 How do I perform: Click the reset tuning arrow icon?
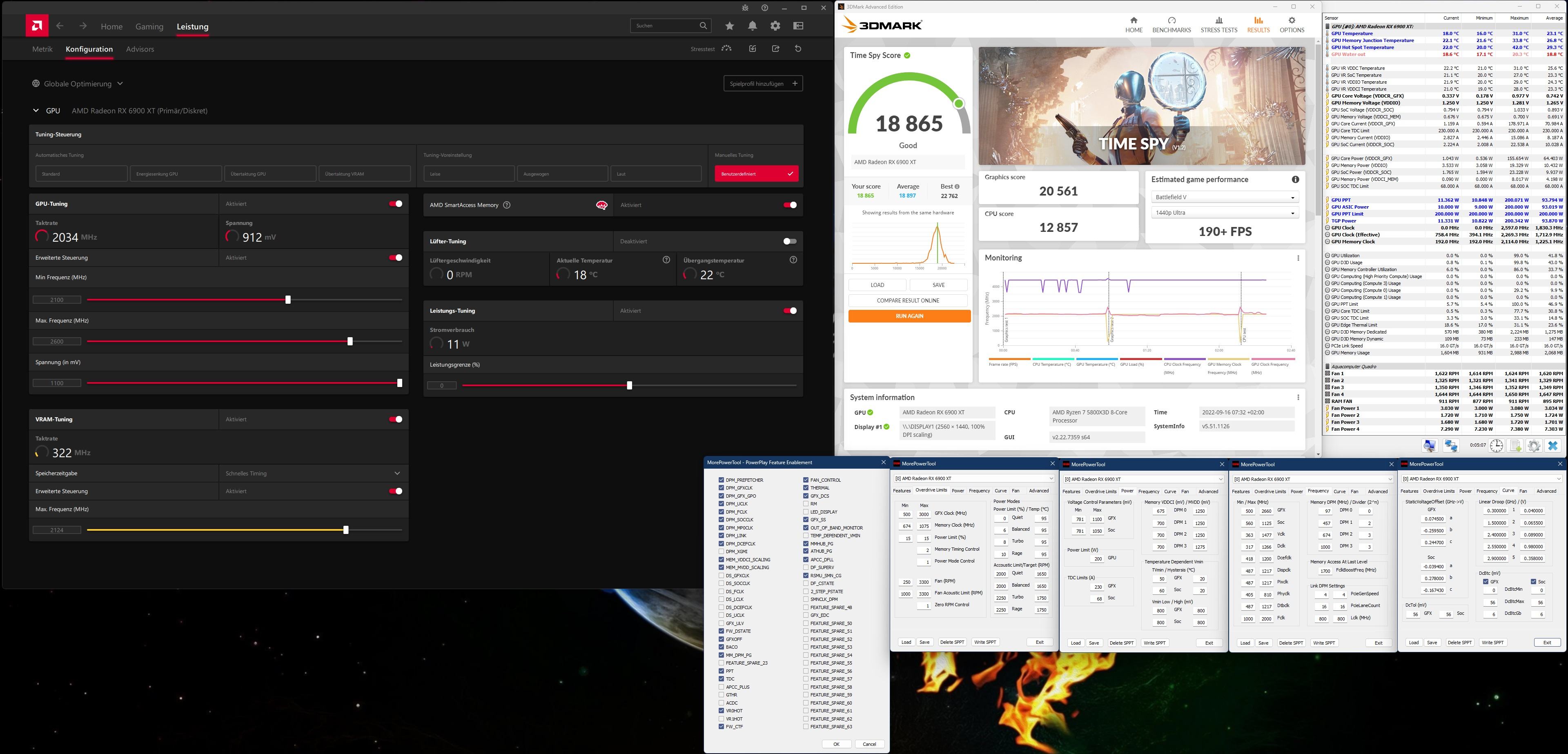coord(798,49)
